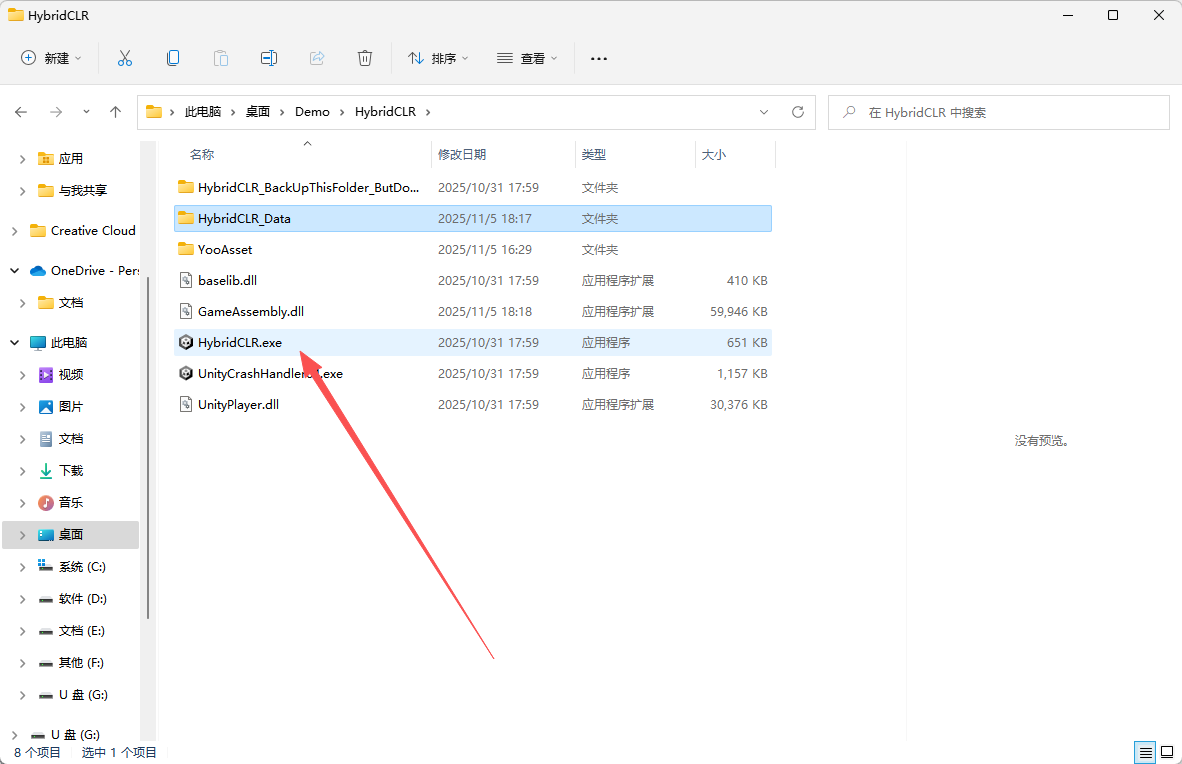The width and height of the screenshot is (1182, 764).
Task: Expand the 系统 (C:) drive node
Action: pyautogui.click(x=23, y=567)
